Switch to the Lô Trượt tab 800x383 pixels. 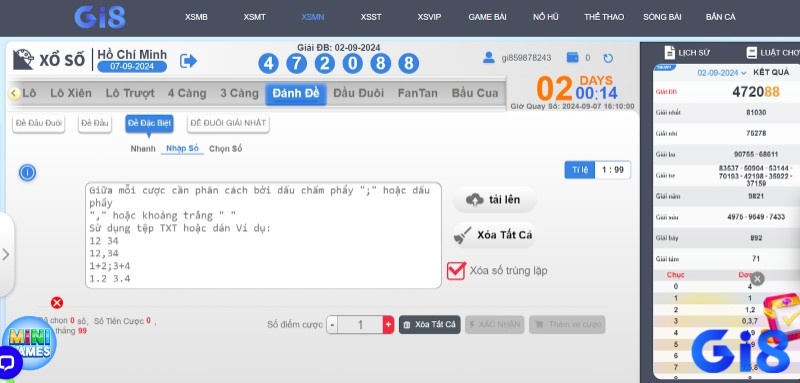[130, 93]
